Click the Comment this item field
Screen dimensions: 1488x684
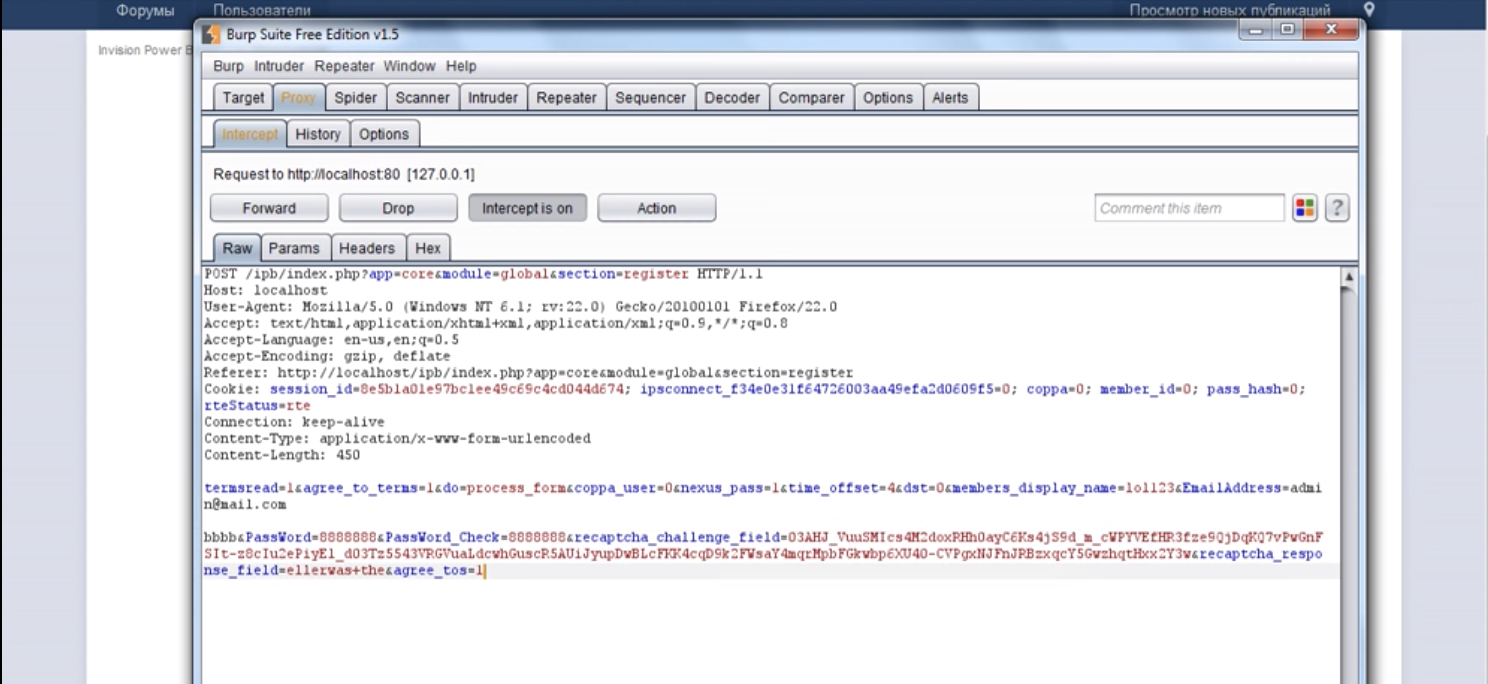point(1189,208)
